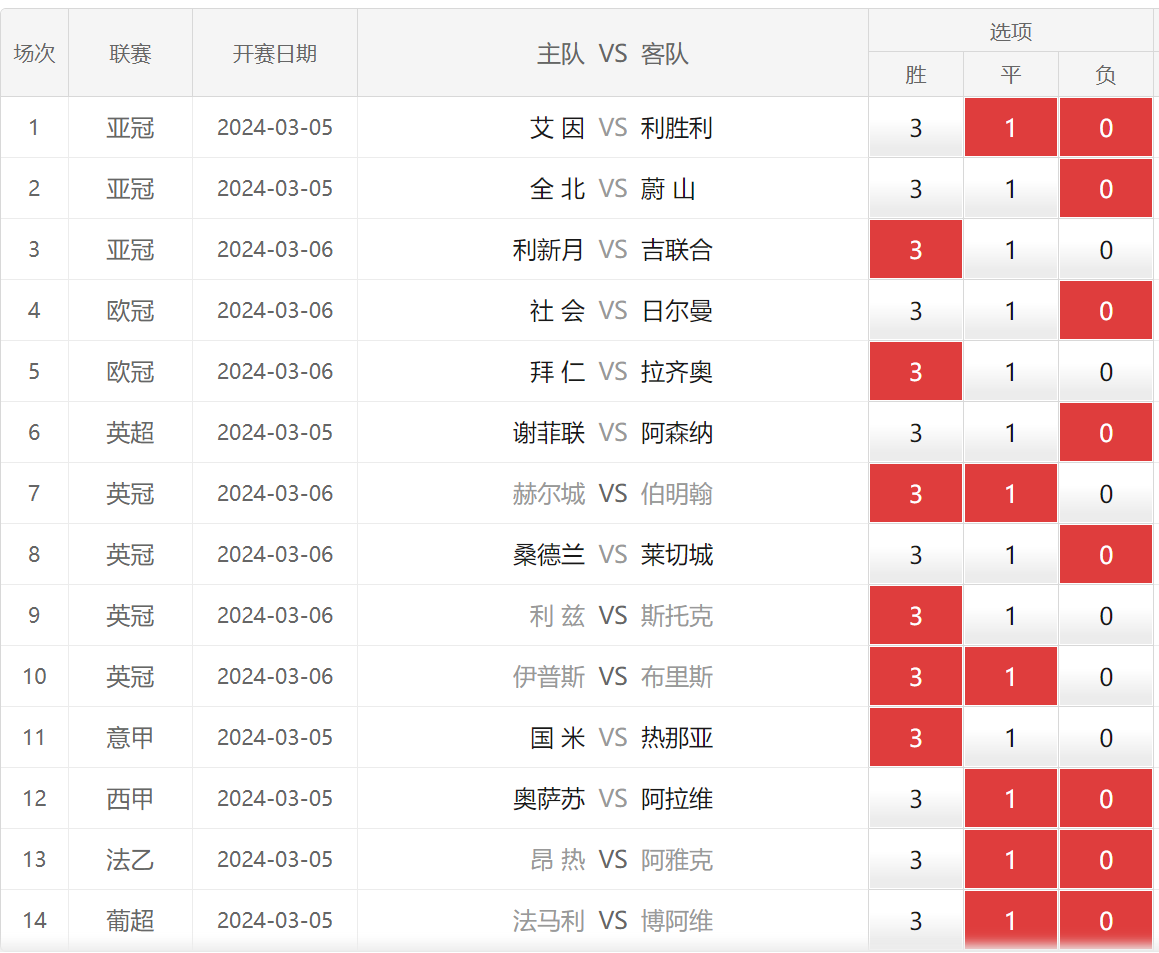Select draw option 1 for 拜仁 VS 拉齐奥

pos(1010,371)
